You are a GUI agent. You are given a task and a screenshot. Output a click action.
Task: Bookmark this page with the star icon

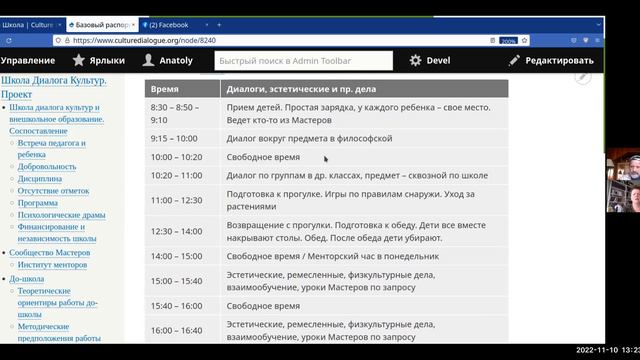point(524,40)
